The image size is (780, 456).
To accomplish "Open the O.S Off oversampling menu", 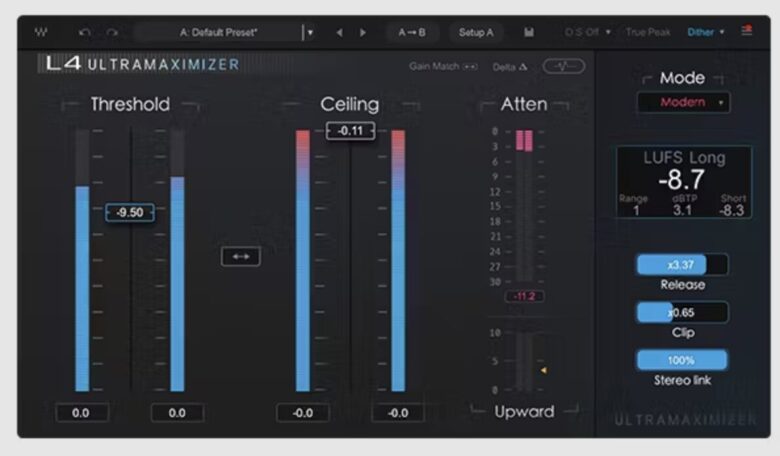I will click(587, 32).
